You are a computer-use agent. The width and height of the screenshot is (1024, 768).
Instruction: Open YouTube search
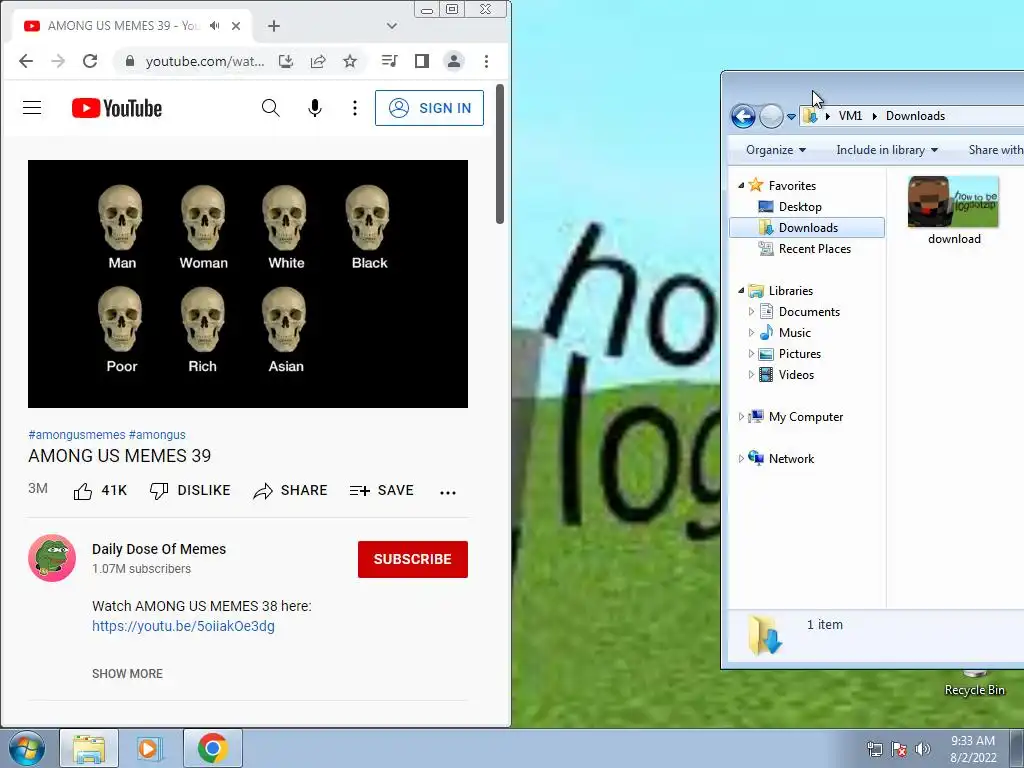[270, 108]
